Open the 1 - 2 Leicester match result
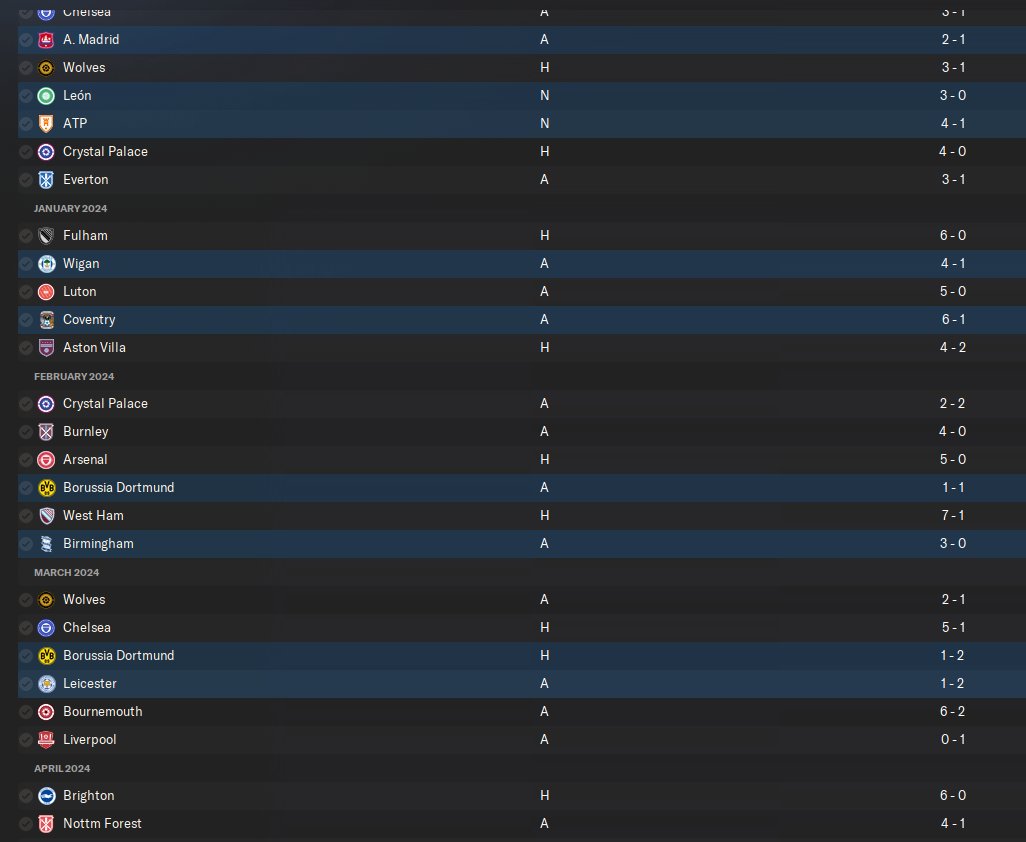This screenshot has width=1026, height=842. [953, 683]
